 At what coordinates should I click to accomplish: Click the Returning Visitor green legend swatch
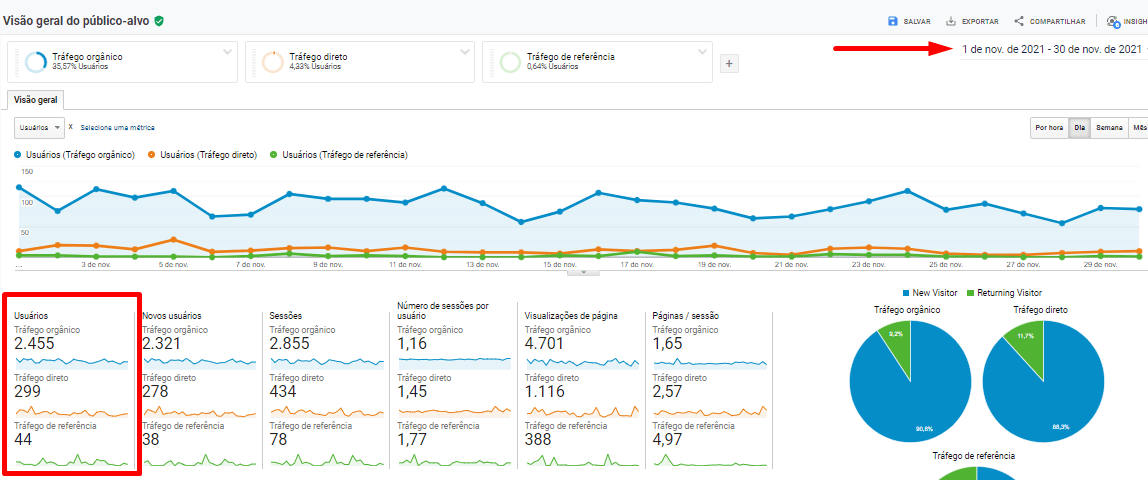[968, 292]
